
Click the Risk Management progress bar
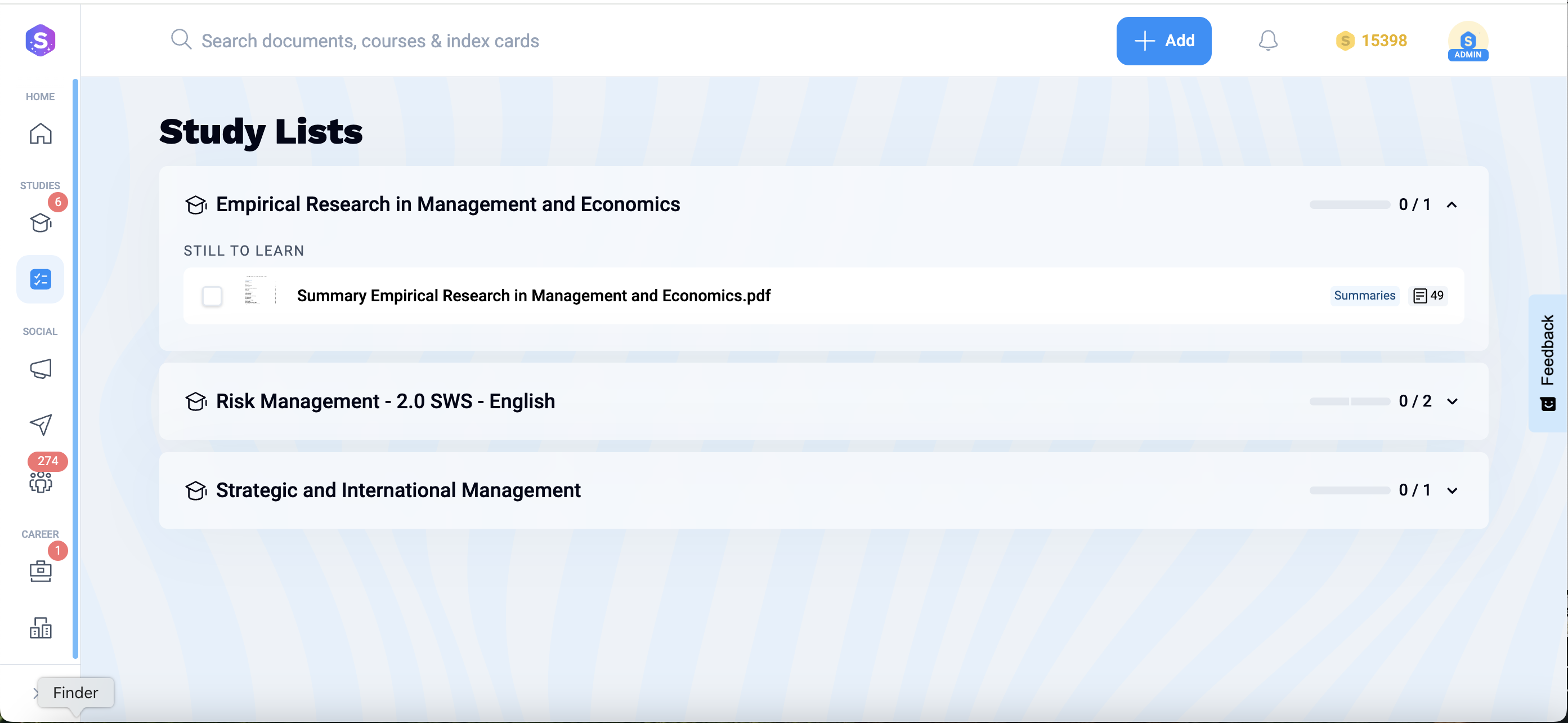point(1349,401)
